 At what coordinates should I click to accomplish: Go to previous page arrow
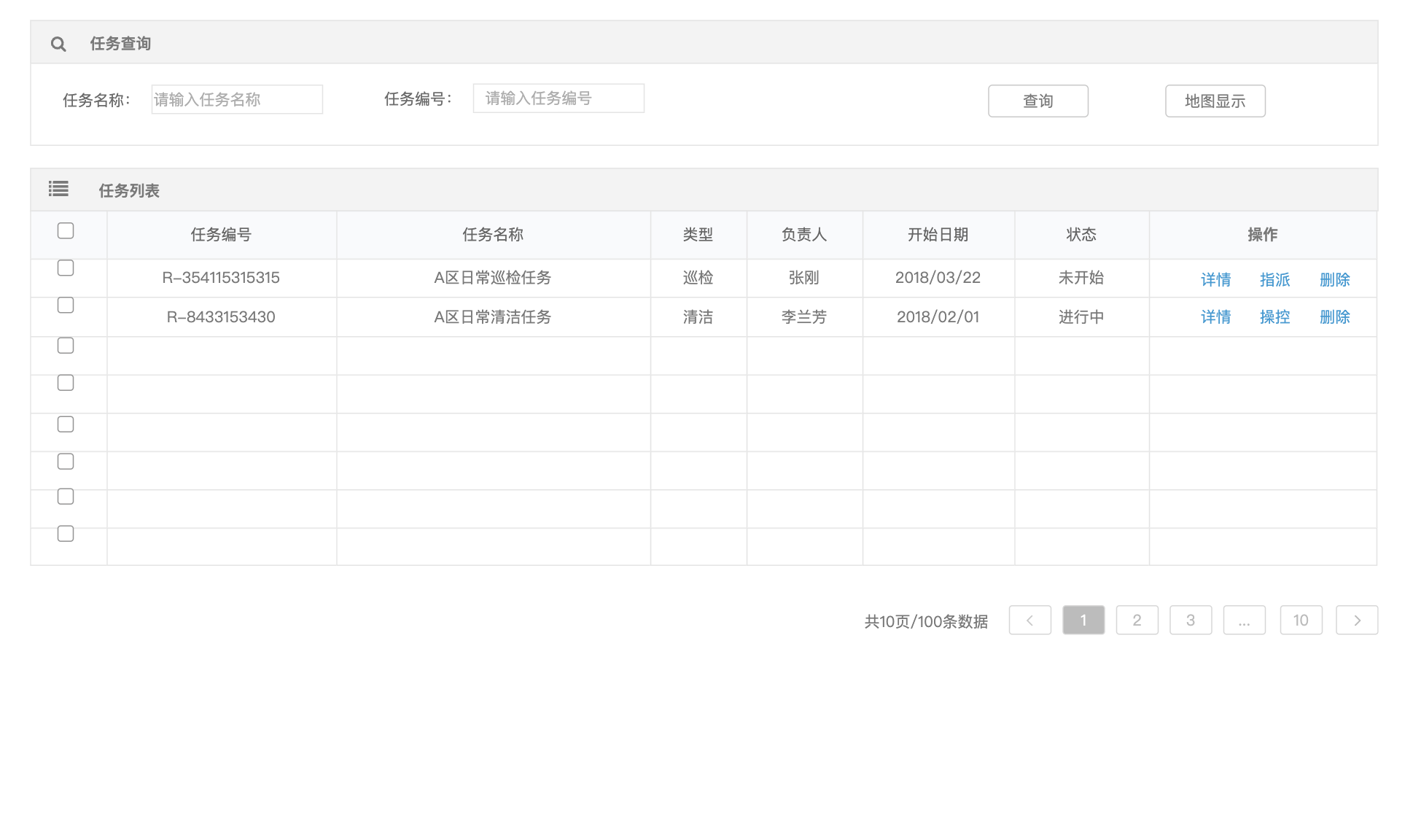click(x=1029, y=621)
